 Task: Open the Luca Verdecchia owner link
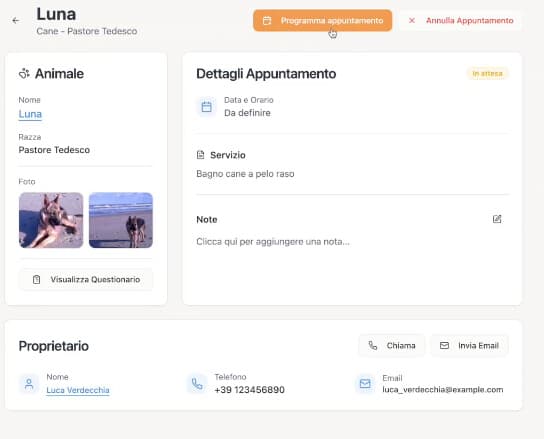(x=78, y=390)
